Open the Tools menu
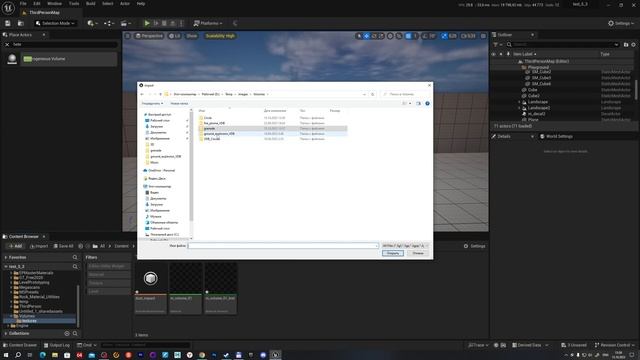 click(x=74, y=4)
